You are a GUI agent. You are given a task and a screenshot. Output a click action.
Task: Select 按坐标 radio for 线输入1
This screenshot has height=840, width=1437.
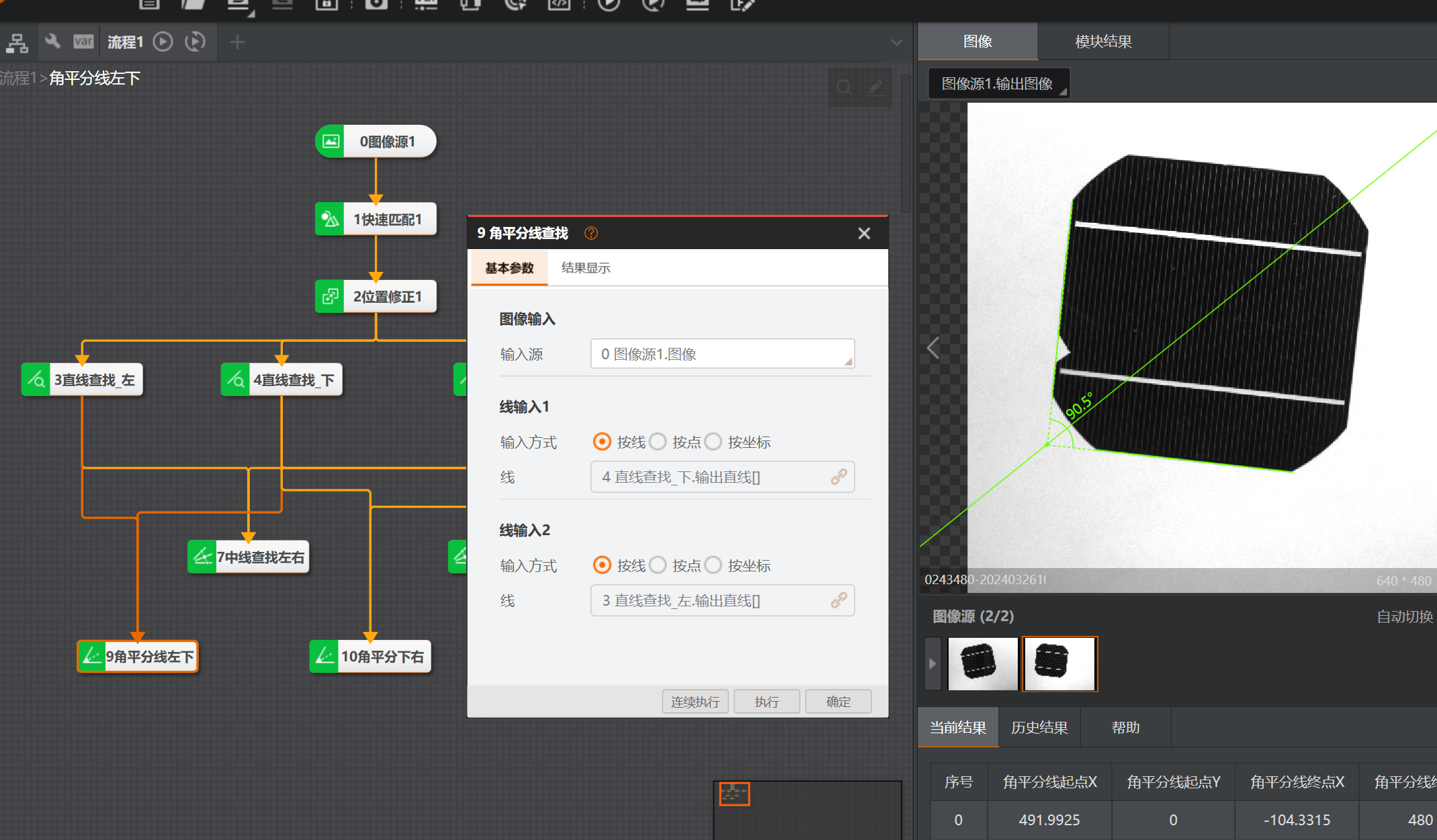click(714, 442)
